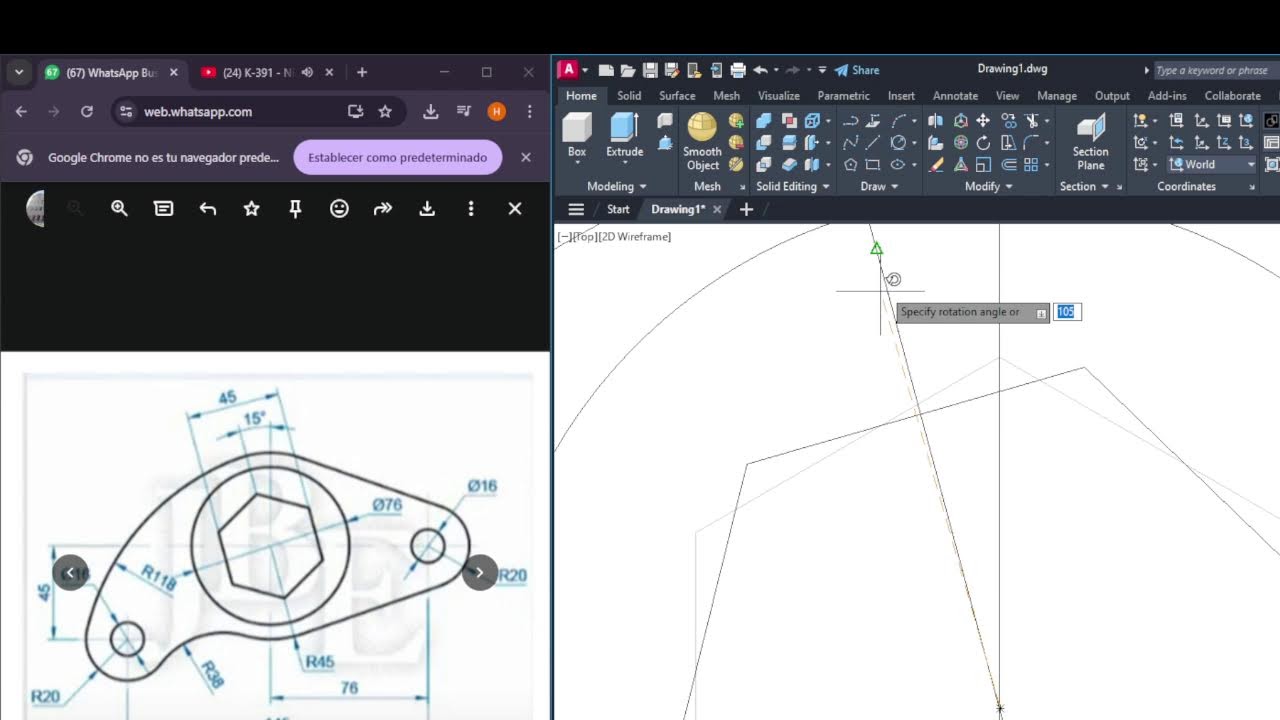
Task: Click the Solid Subtract icon
Action: coord(764,142)
